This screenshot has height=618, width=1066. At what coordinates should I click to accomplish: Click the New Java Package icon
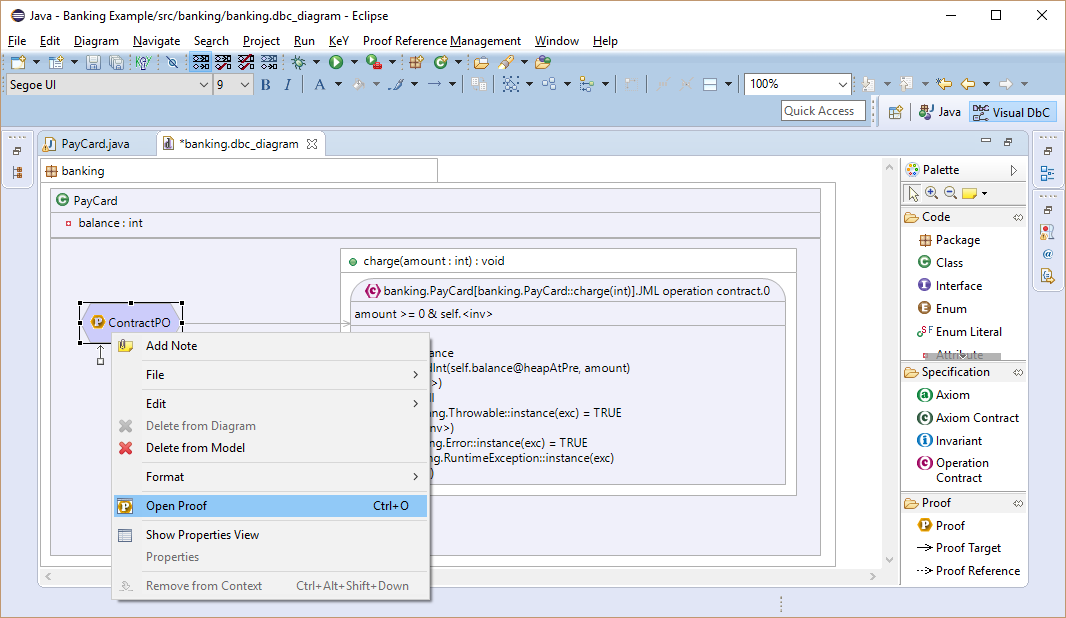coord(416,63)
